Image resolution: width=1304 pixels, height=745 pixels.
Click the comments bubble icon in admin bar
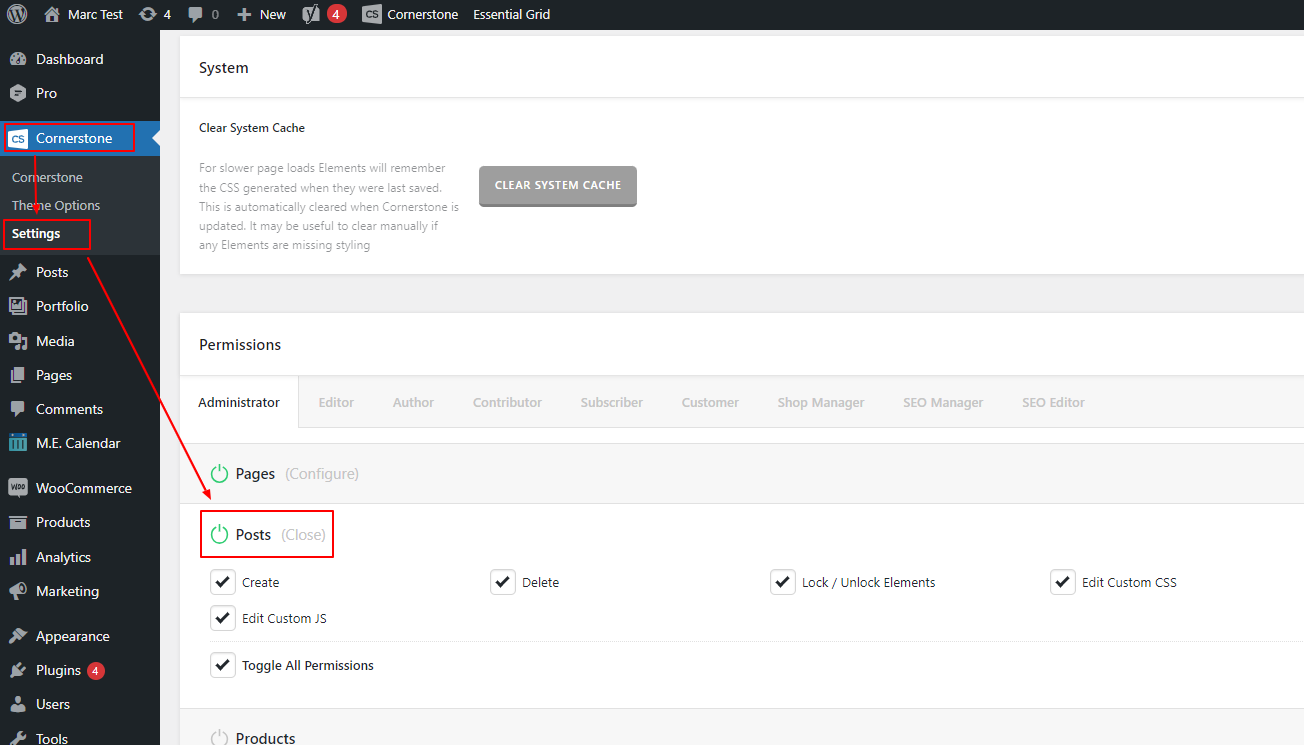point(196,14)
